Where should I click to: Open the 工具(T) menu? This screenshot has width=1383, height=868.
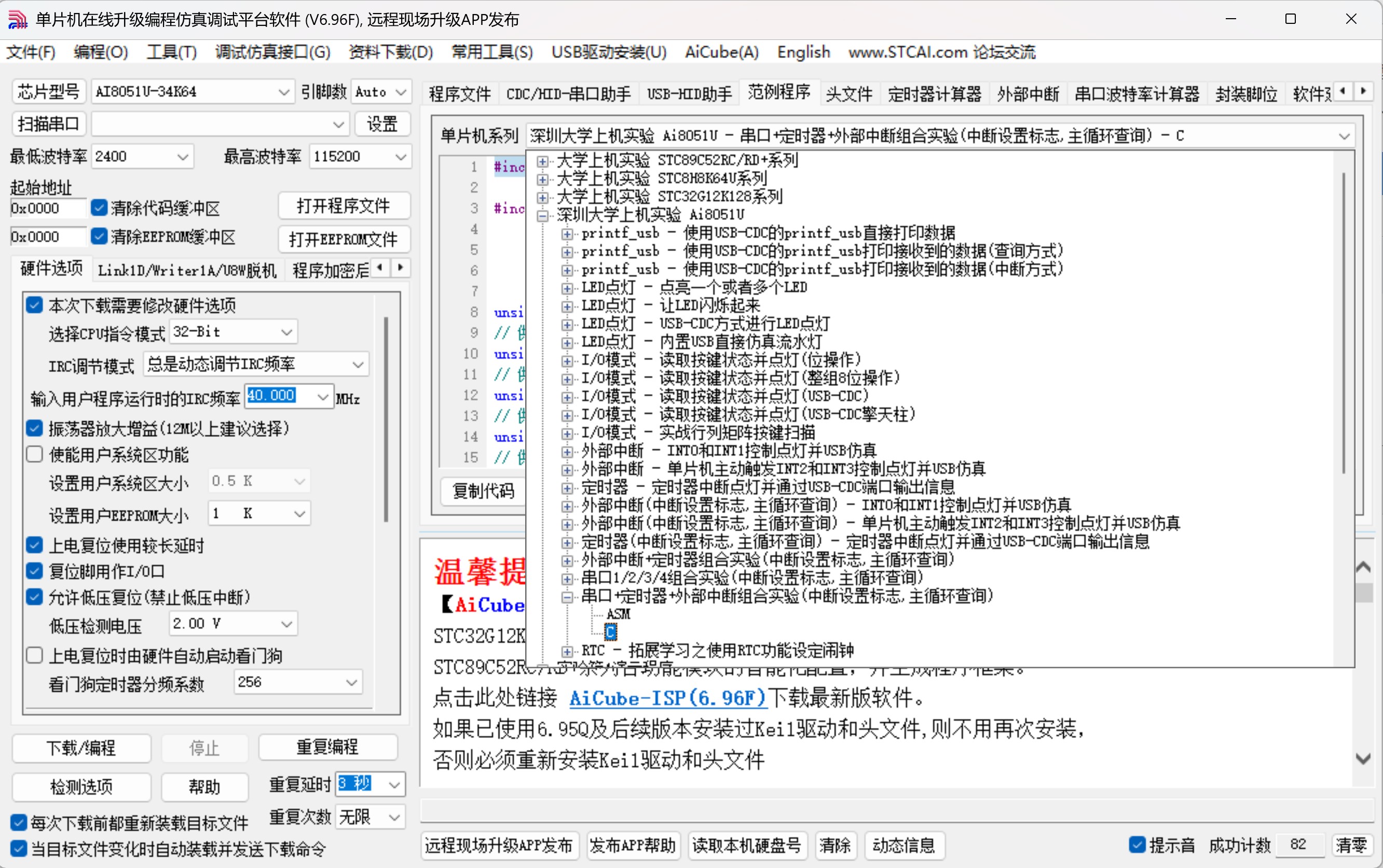pyautogui.click(x=171, y=52)
